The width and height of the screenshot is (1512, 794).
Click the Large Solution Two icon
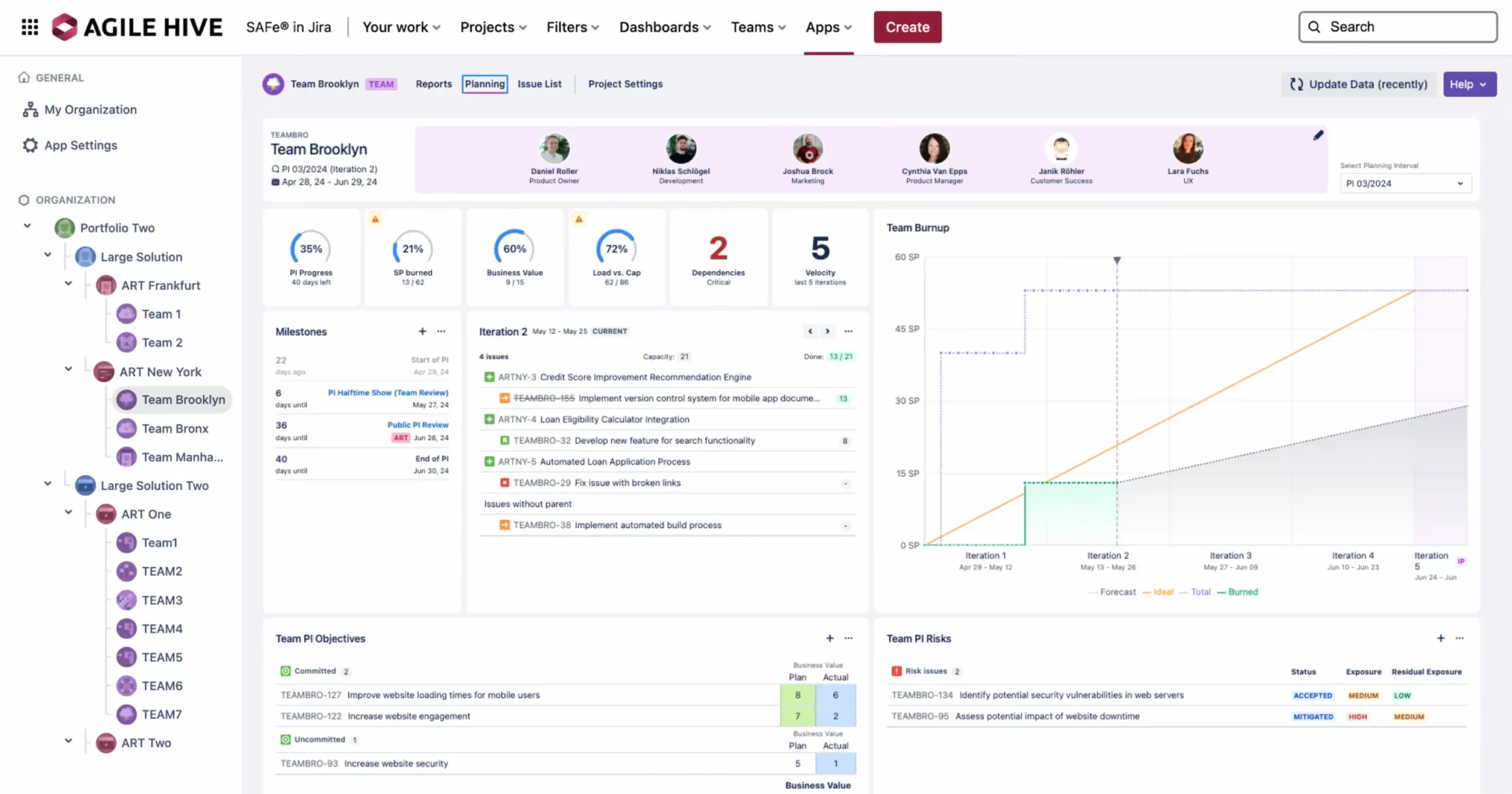pyautogui.click(x=86, y=486)
